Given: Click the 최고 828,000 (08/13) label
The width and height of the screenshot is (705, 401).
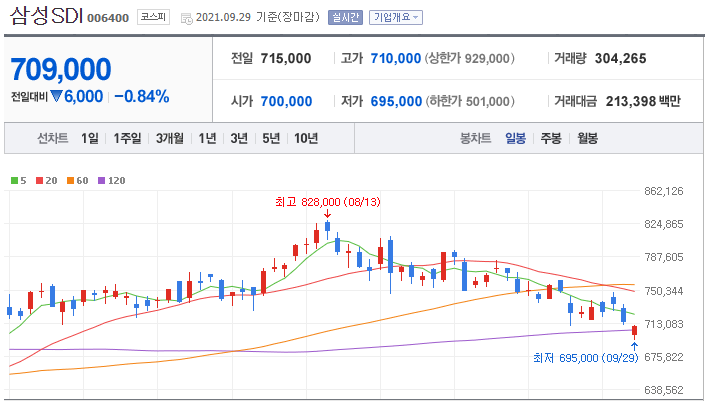Looking at the screenshot, I should [x=328, y=202].
